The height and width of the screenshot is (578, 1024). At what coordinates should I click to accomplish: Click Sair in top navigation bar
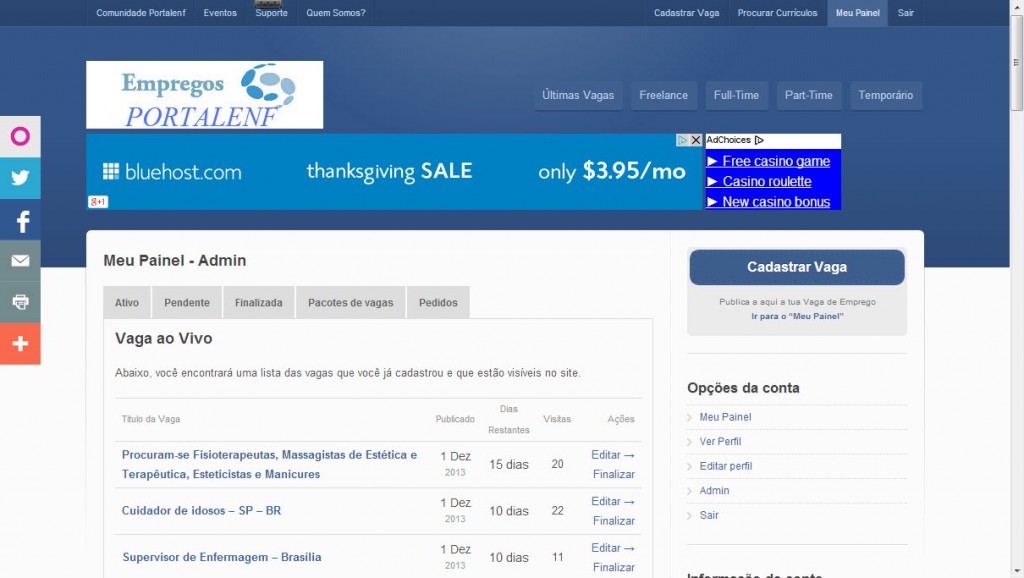pos(905,13)
